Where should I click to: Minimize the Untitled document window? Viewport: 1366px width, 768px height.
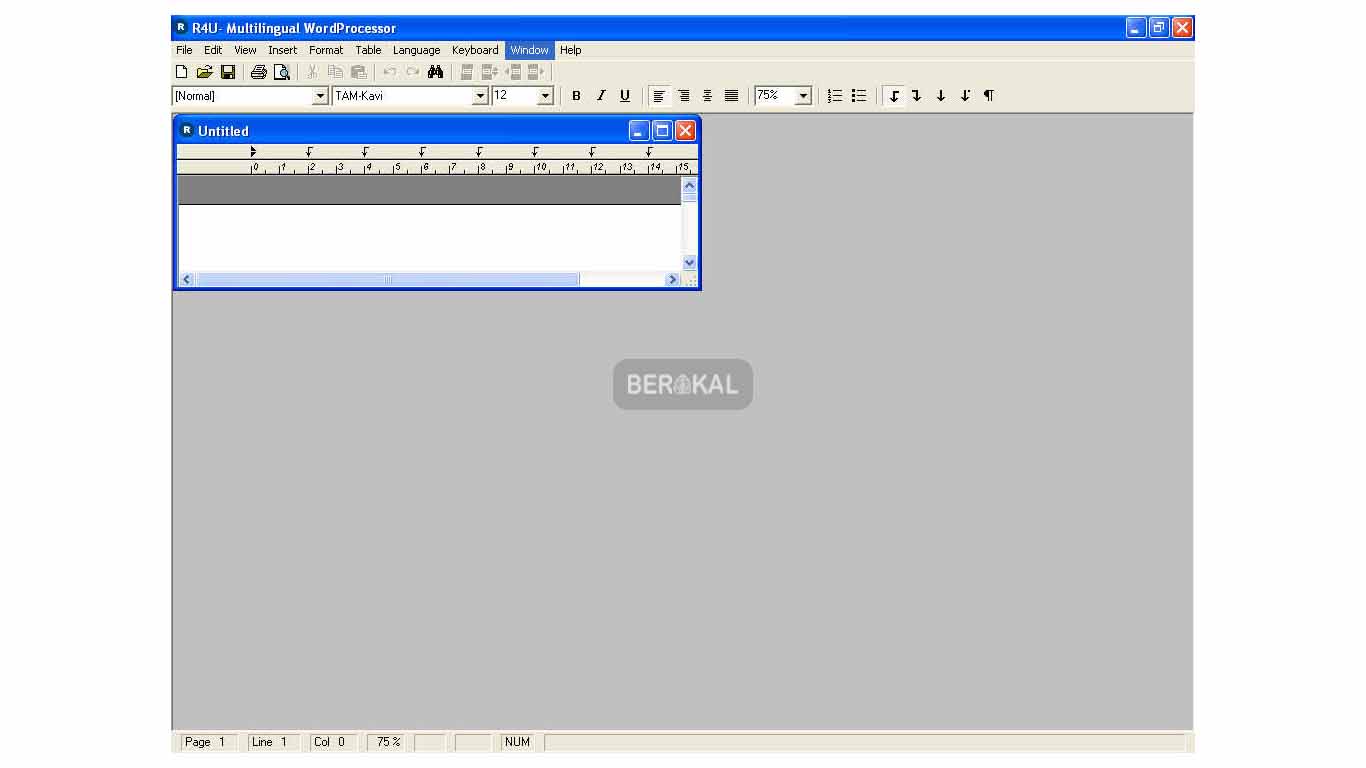[639, 130]
